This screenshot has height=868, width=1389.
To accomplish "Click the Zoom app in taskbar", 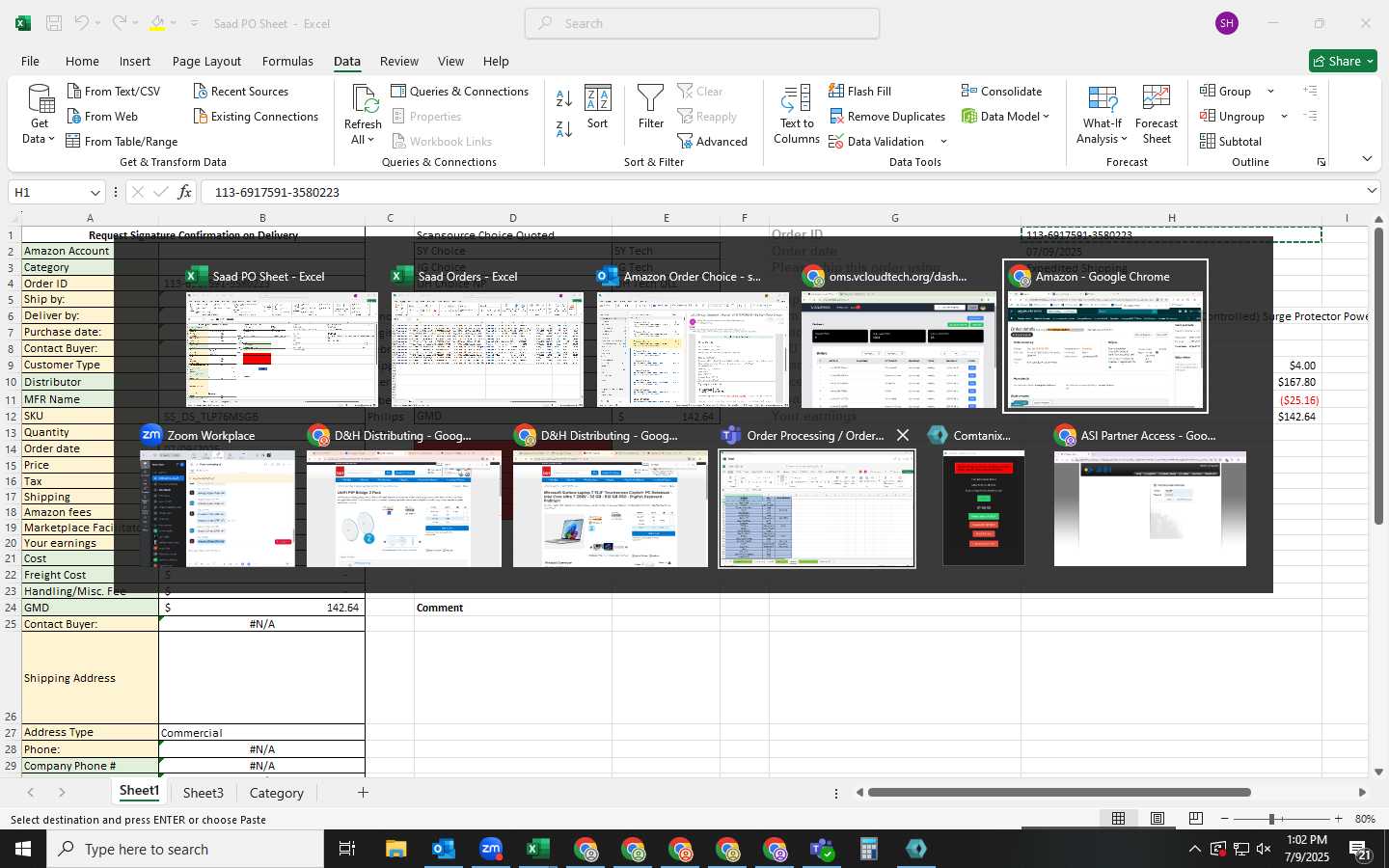I will click(x=491, y=849).
